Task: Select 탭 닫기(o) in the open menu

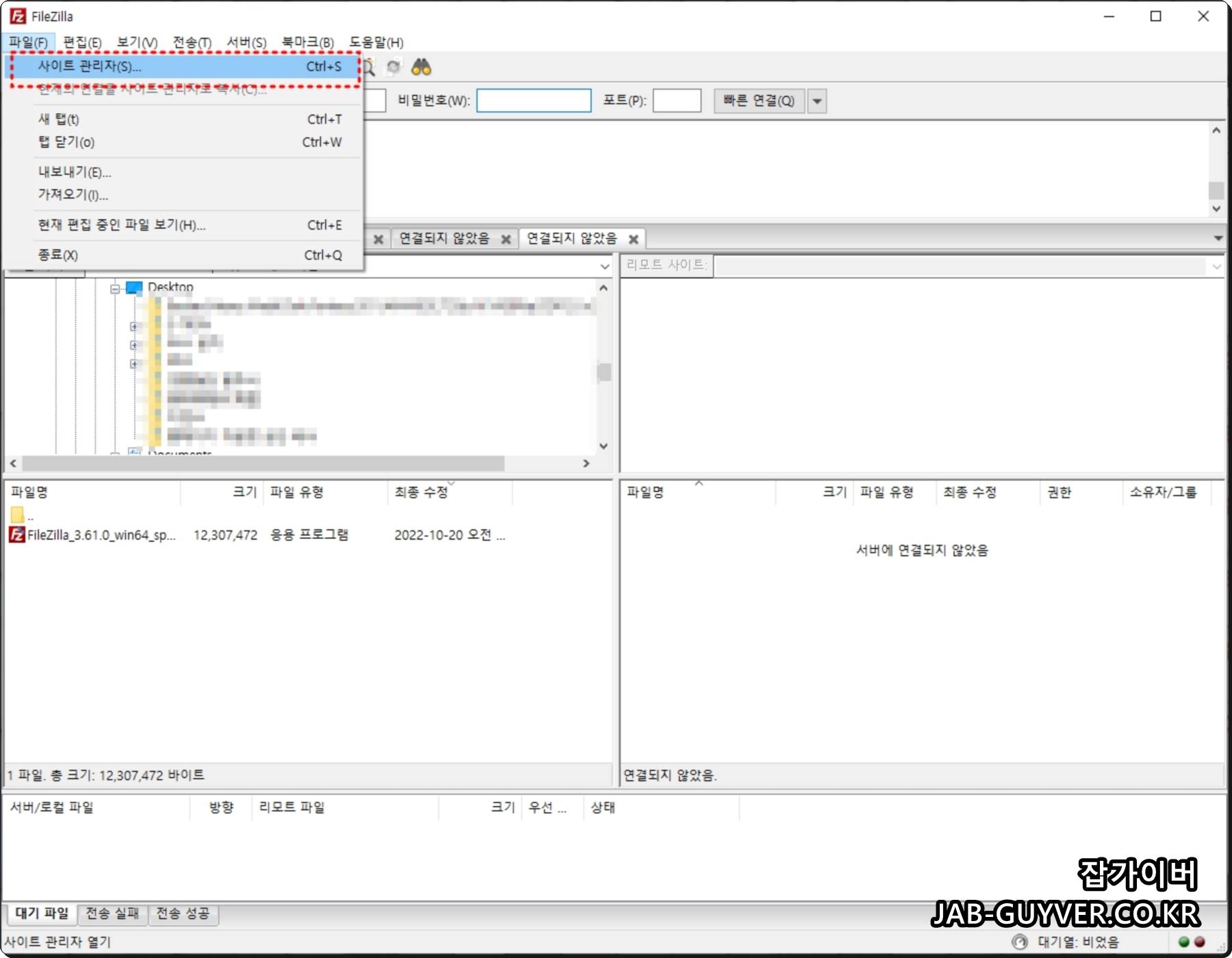Action: pos(183,142)
